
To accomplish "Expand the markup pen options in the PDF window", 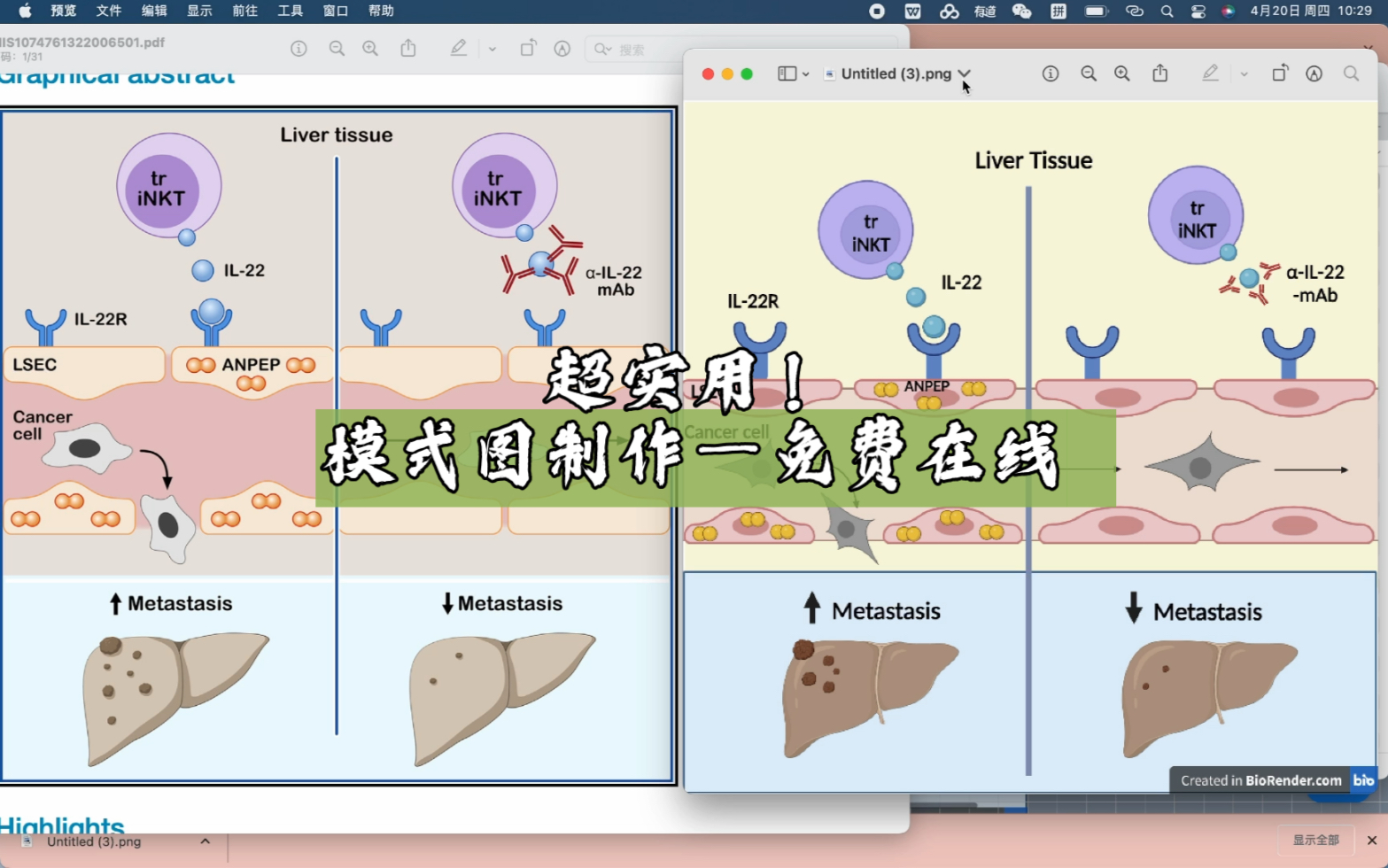I will tap(492, 49).
